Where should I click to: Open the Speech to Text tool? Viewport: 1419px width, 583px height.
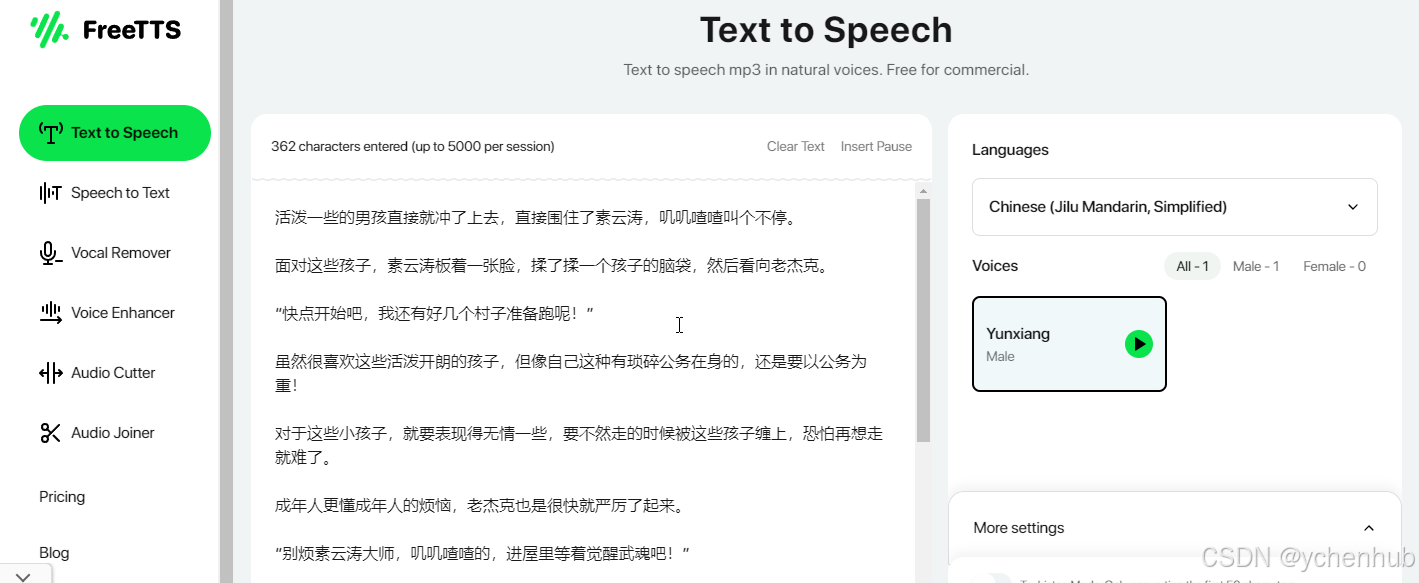(105, 193)
